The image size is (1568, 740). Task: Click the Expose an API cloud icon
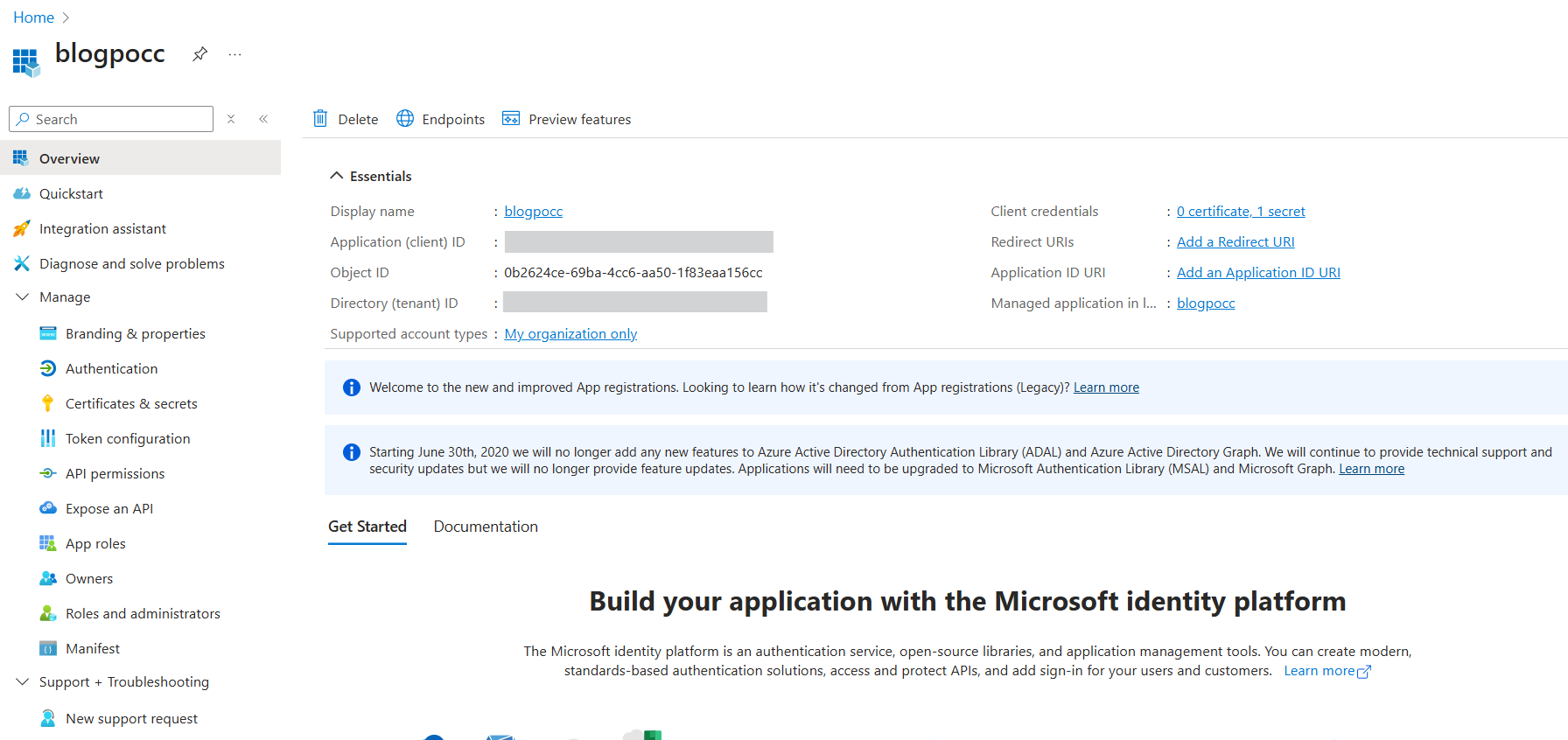[48, 508]
